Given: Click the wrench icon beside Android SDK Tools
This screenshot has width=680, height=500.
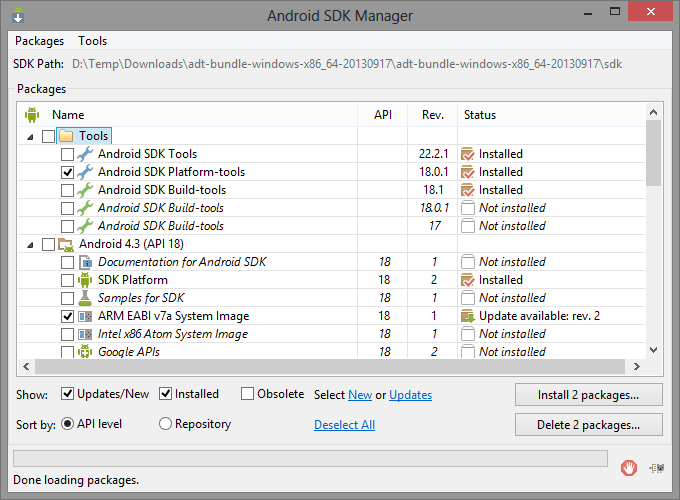Looking at the screenshot, I should [85, 154].
